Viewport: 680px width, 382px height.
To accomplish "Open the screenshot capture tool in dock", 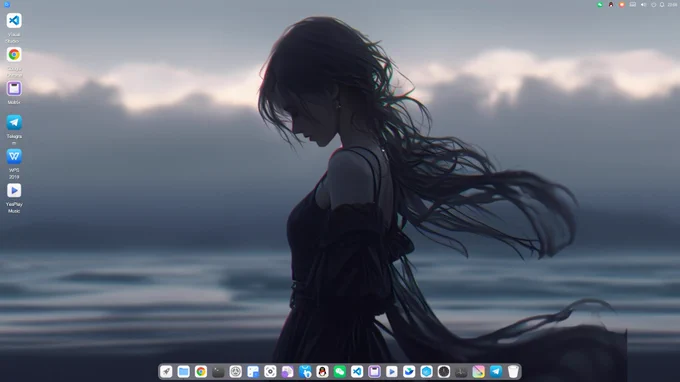I will (x=270, y=372).
